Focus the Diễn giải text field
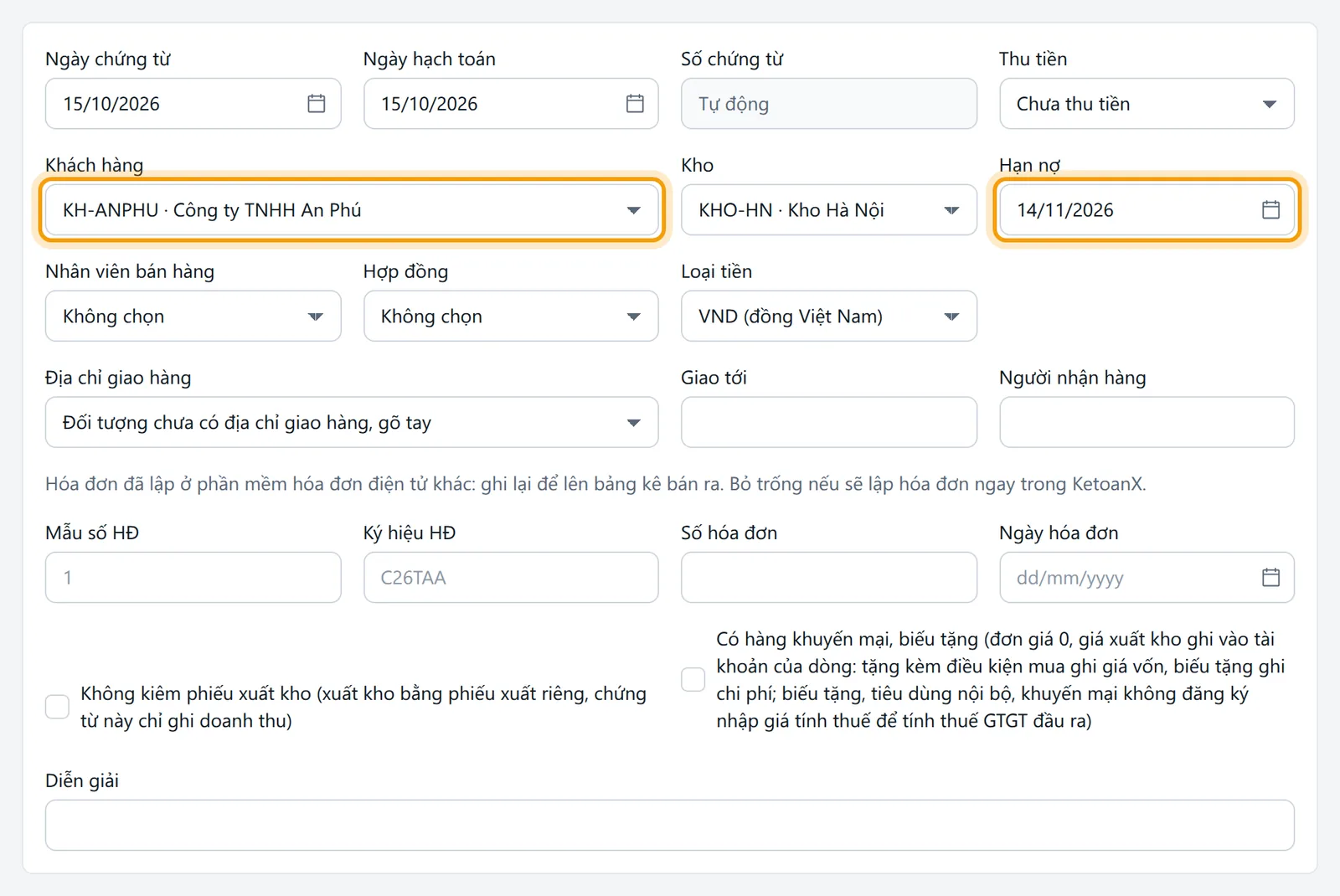The height and width of the screenshot is (896, 1340). coord(670,825)
